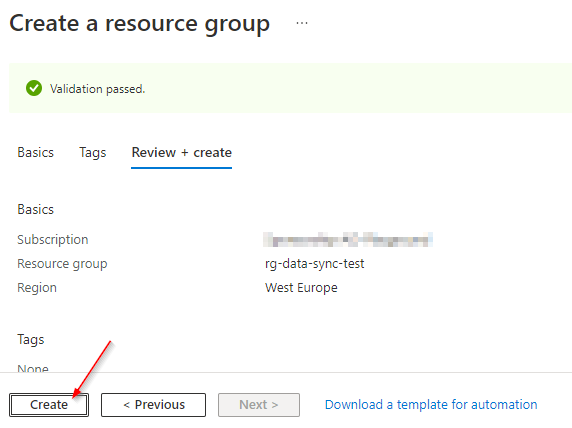The image size is (572, 428).
Task: Click the Validation passed message text
Action: (98, 89)
